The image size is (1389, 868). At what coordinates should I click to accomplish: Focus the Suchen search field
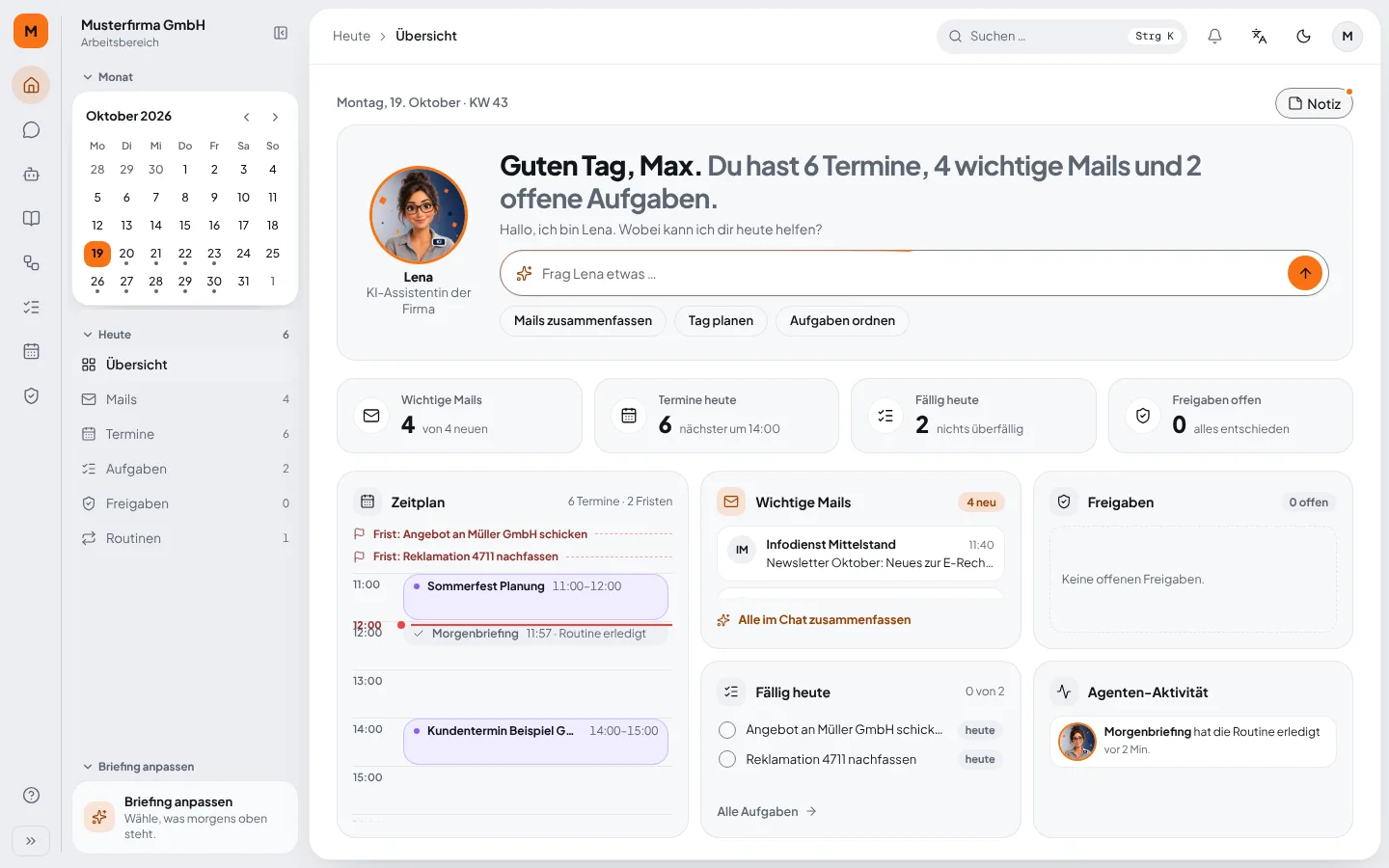[1061, 36]
